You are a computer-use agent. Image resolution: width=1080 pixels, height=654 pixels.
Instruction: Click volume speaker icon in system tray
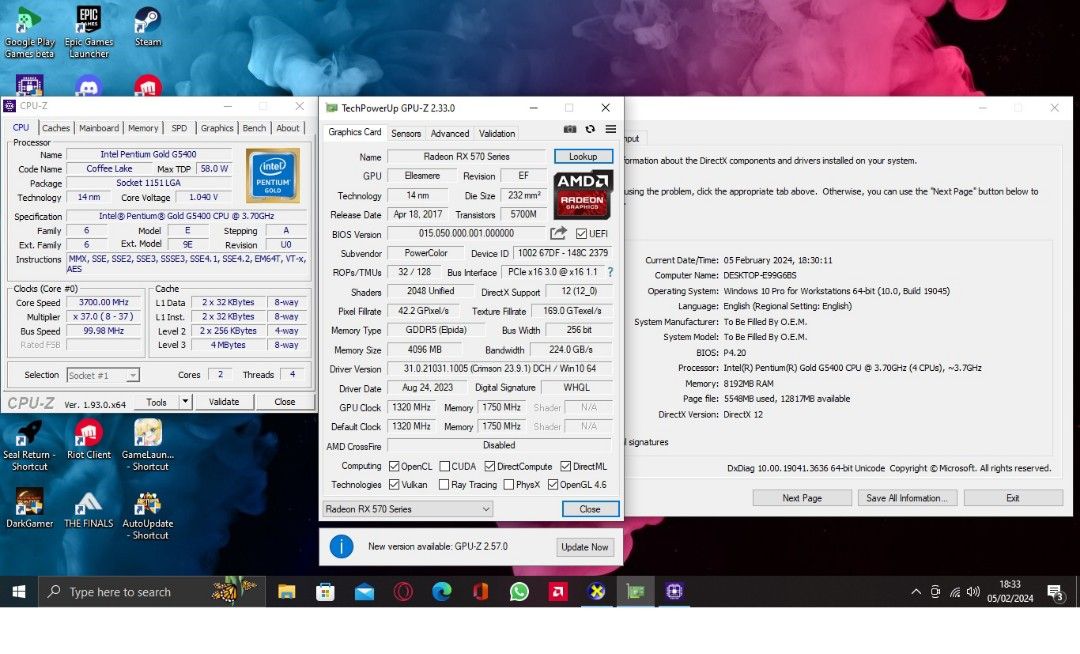(973, 591)
